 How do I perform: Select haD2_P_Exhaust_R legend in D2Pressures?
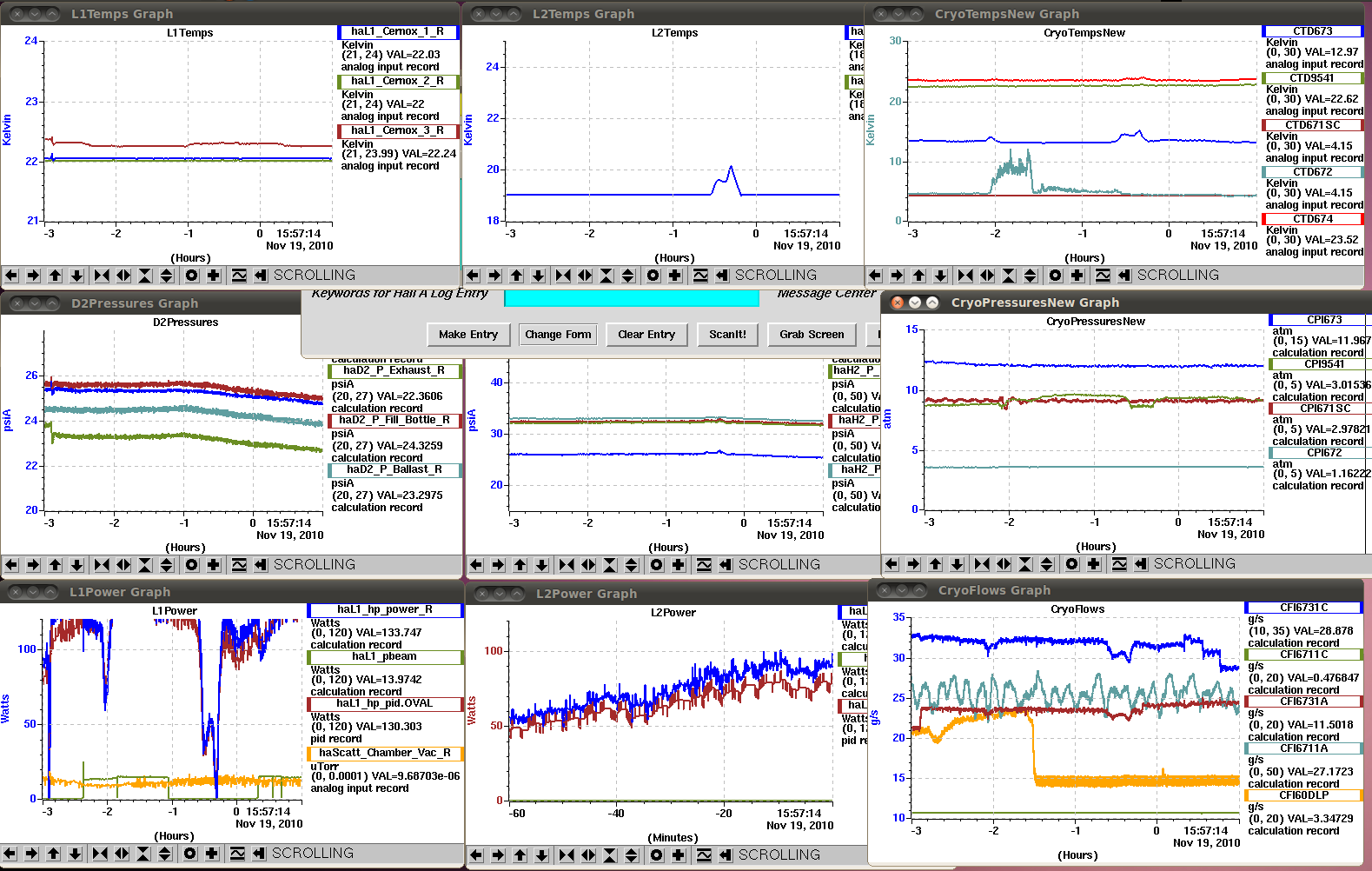[x=394, y=370]
